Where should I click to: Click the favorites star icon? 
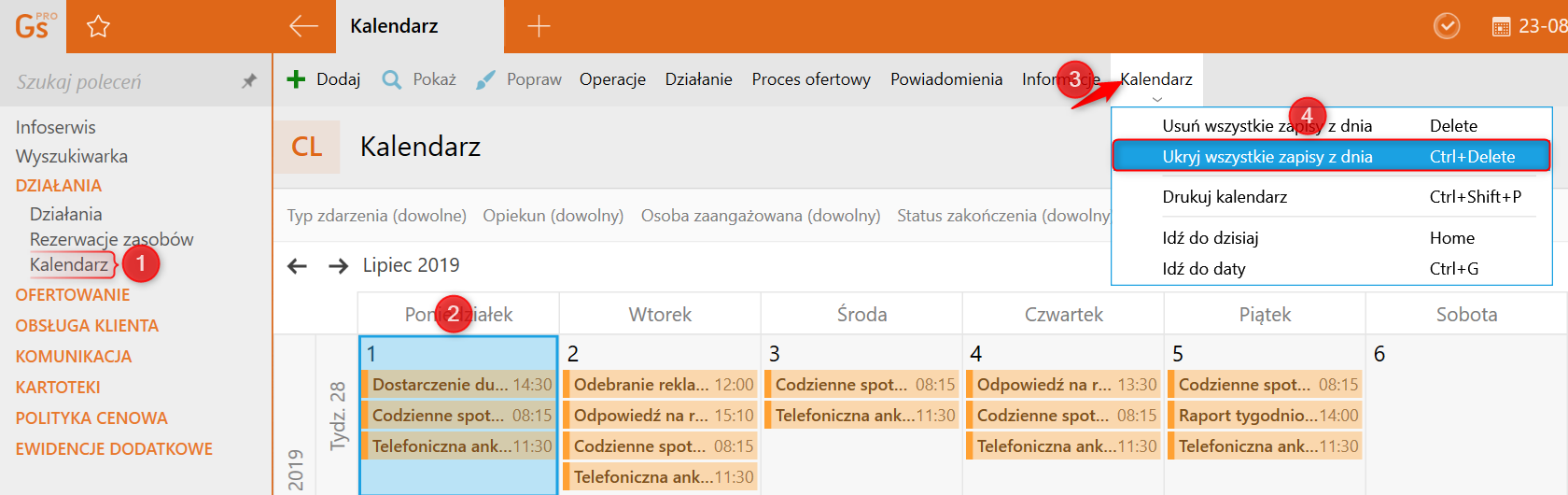click(98, 26)
